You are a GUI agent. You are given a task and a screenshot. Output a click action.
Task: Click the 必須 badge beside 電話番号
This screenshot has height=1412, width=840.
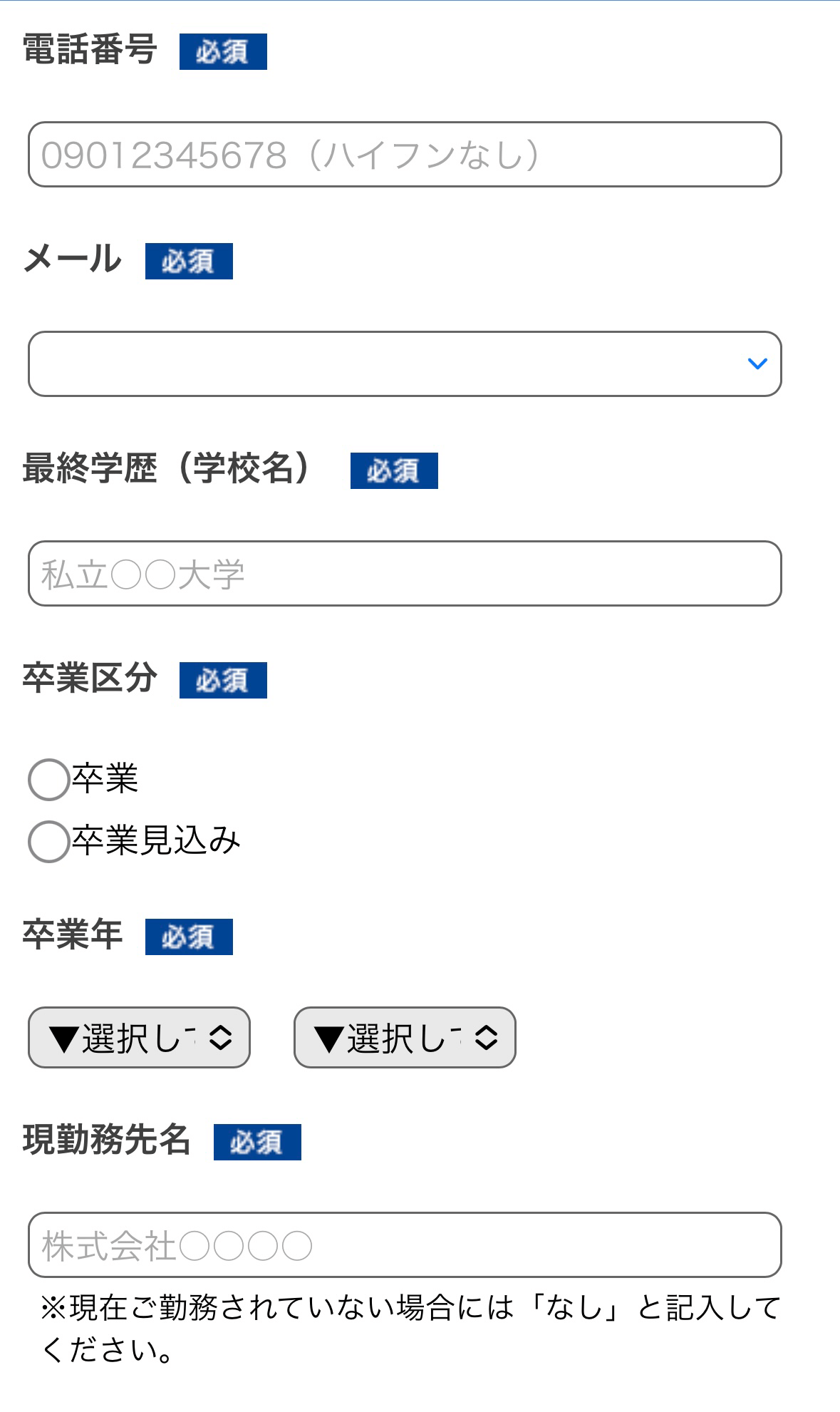point(223,51)
